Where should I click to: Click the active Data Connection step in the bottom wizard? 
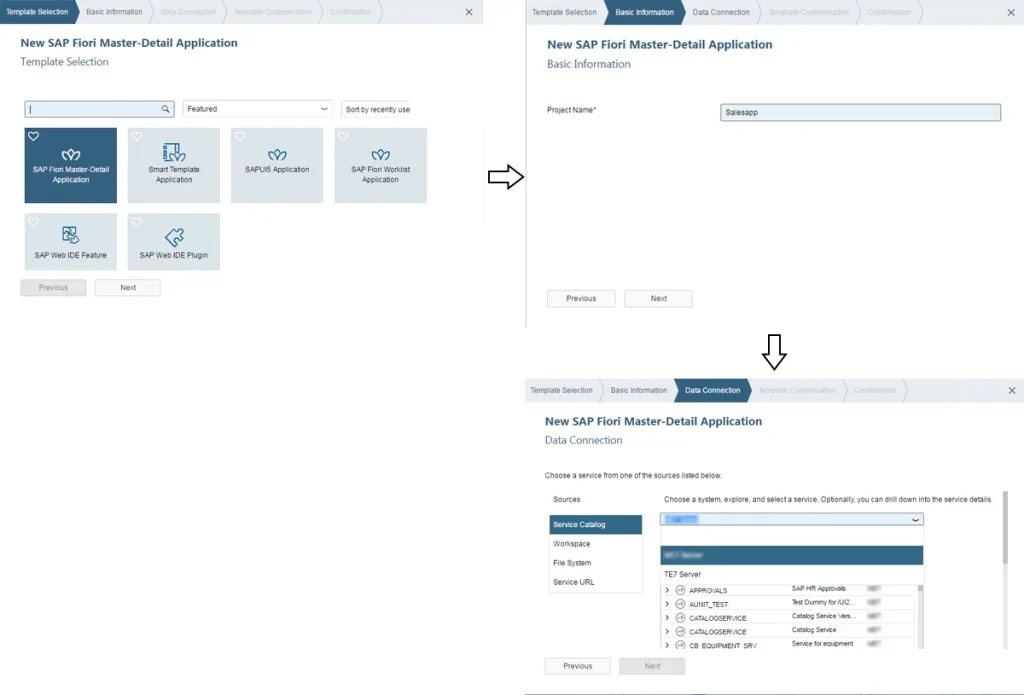(712, 390)
